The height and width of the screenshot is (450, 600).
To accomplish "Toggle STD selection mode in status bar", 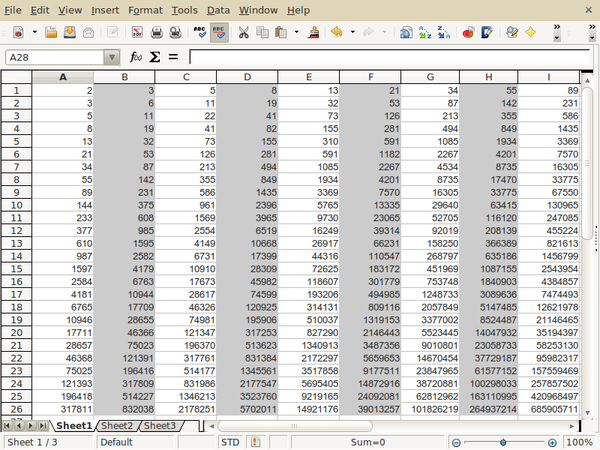I will (x=230, y=442).
